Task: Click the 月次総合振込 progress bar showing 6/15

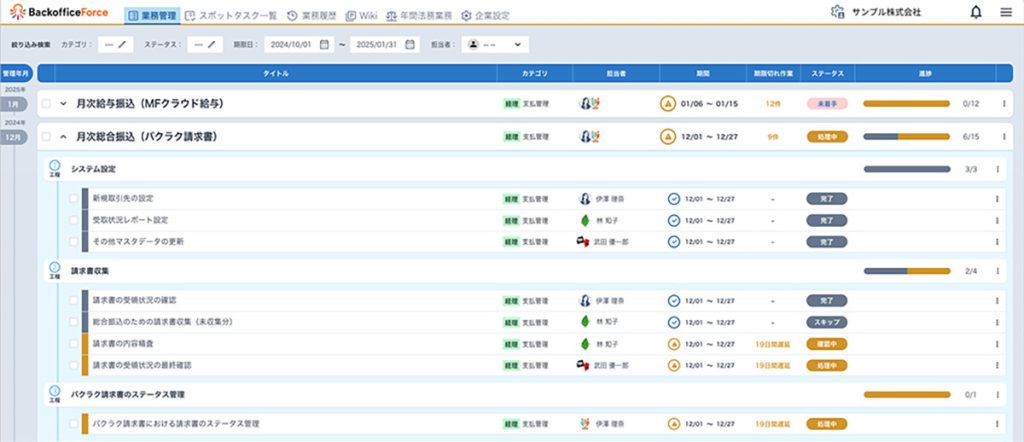Action: point(905,136)
